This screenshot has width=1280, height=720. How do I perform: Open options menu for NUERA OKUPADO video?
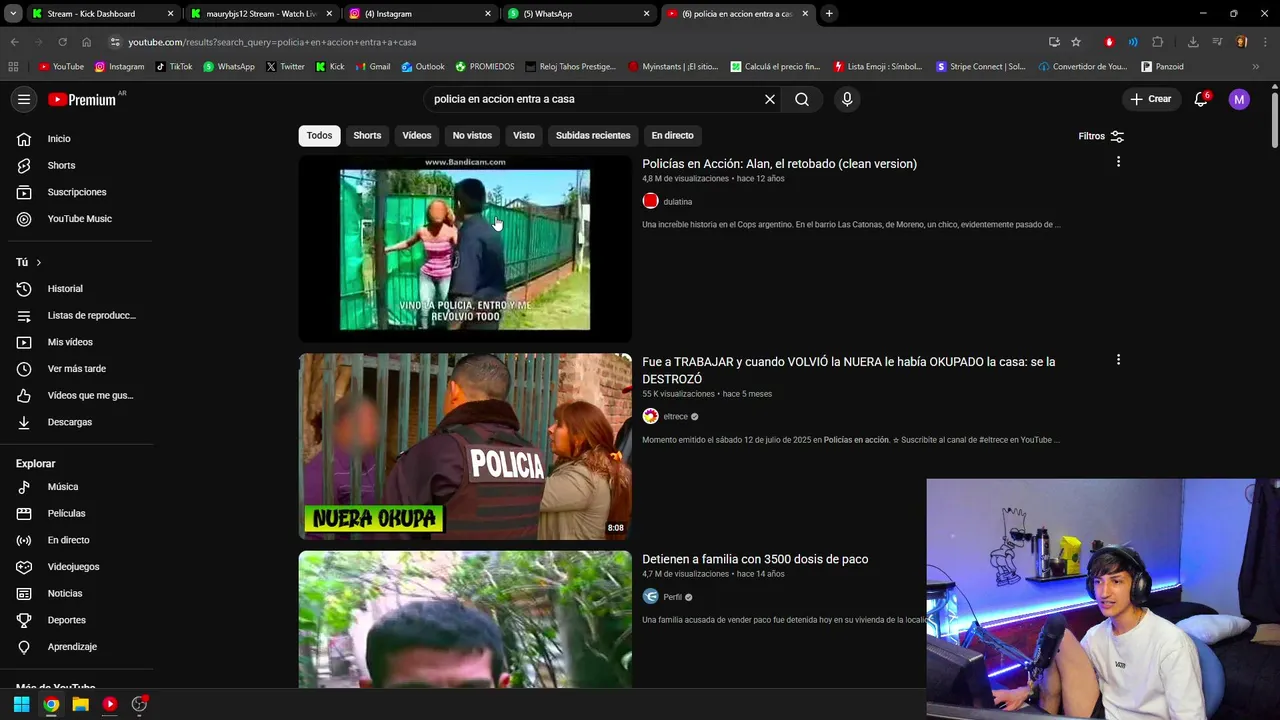tap(1118, 360)
